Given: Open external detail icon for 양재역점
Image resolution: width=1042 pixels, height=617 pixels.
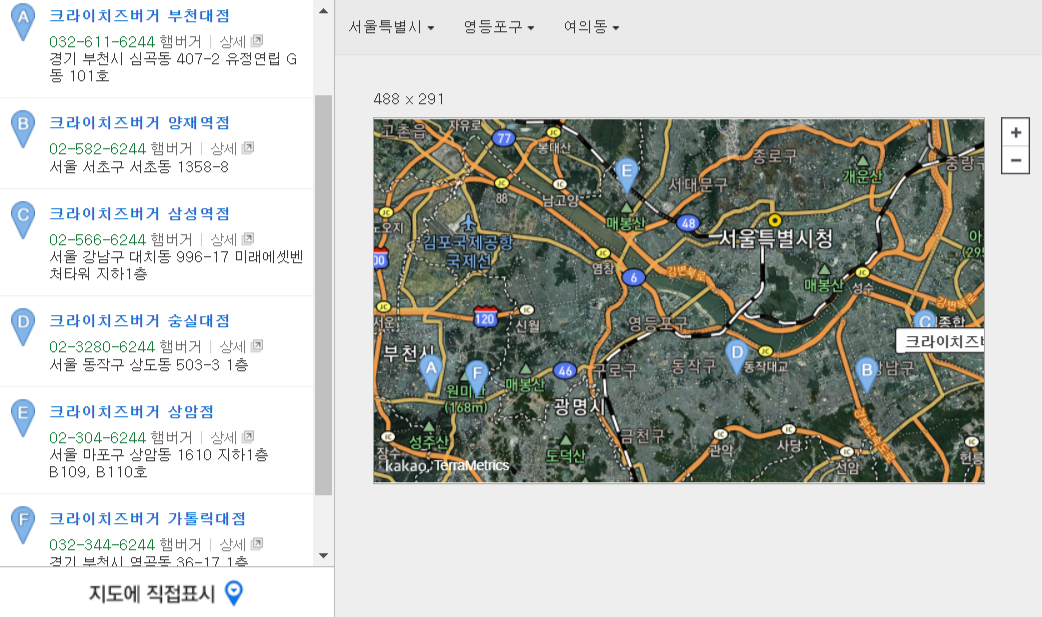Looking at the screenshot, I should (x=249, y=148).
